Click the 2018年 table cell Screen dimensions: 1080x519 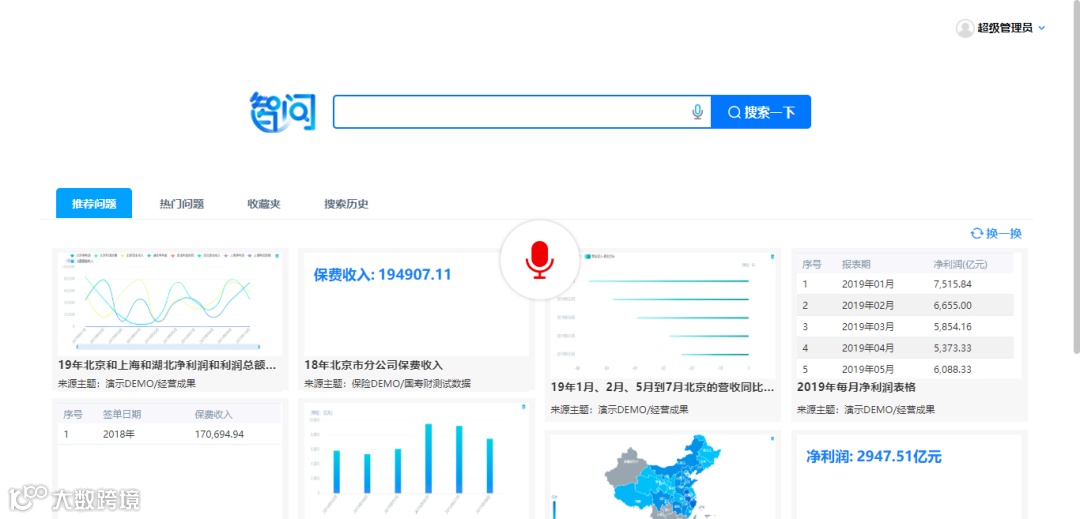click(118, 434)
